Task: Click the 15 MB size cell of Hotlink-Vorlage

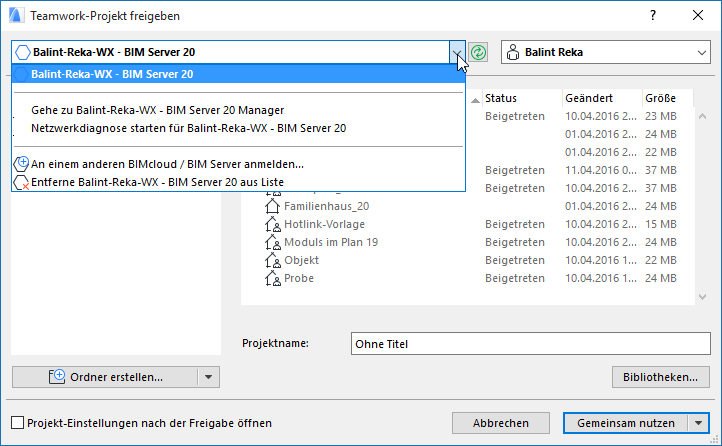Action: [661, 224]
